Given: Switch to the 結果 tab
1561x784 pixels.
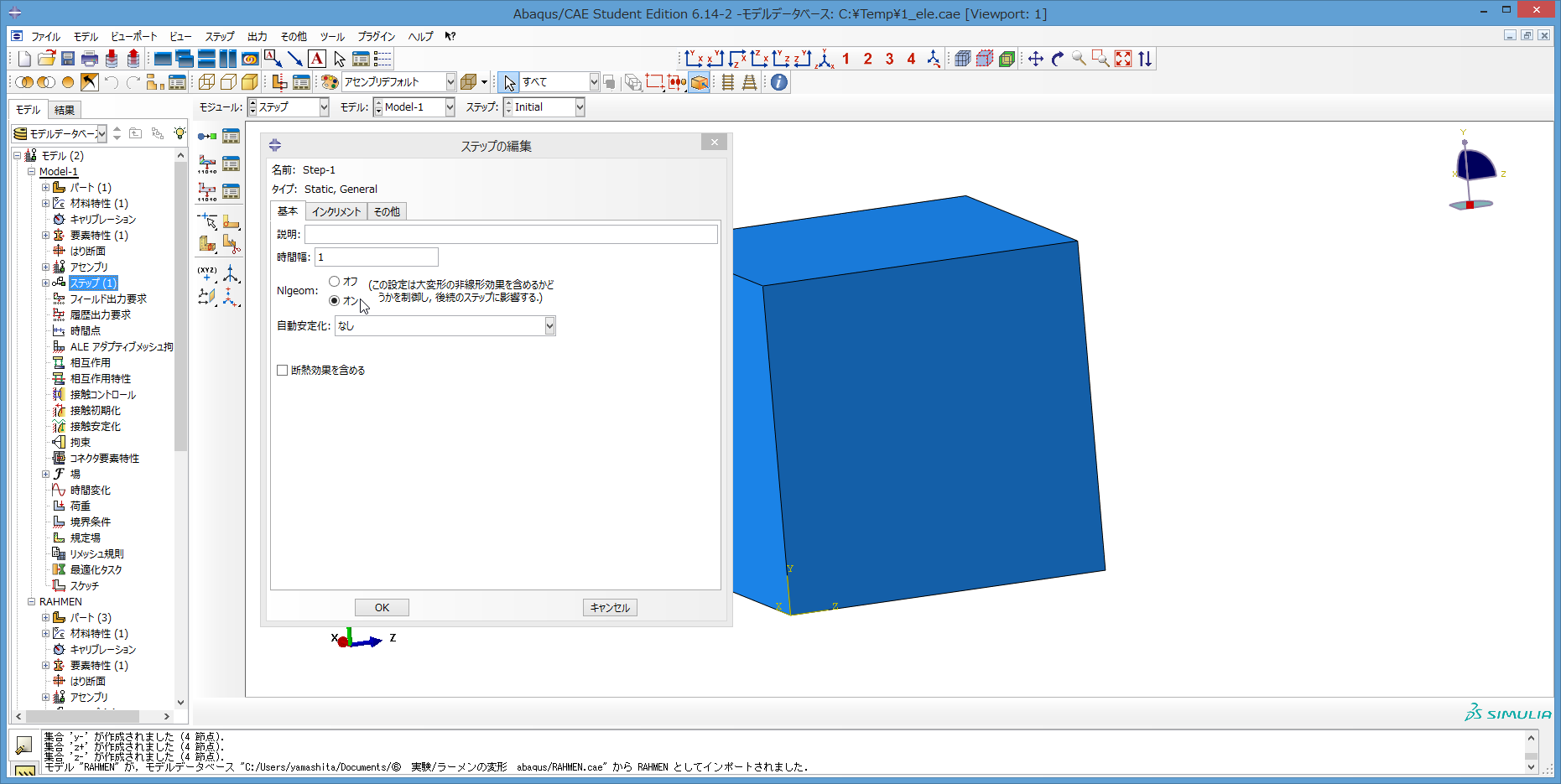Looking at the screenshot, I should (x=65, y=110).
